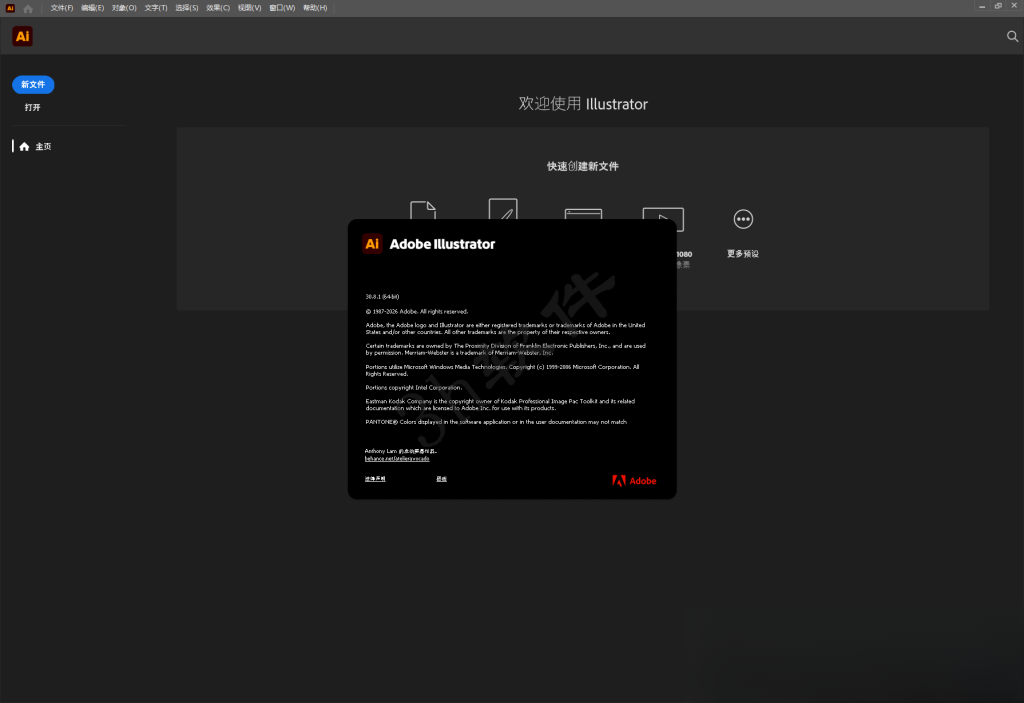Click the Adobe Illustrator dialog title
Screen dimensions: 1024x703
tap(442, 244)
